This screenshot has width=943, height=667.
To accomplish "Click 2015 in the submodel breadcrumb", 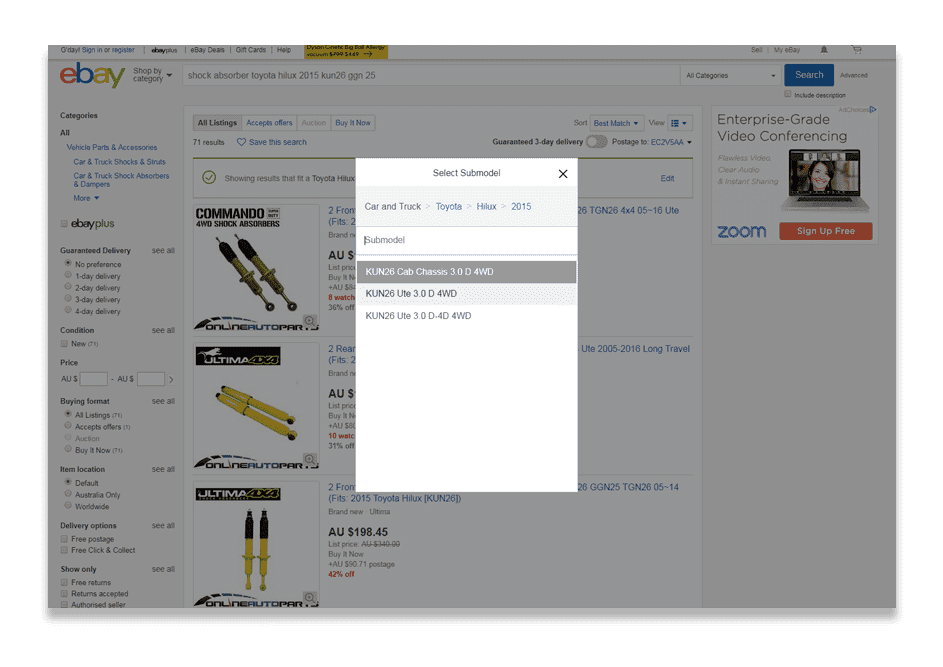I will coord(521,206).
